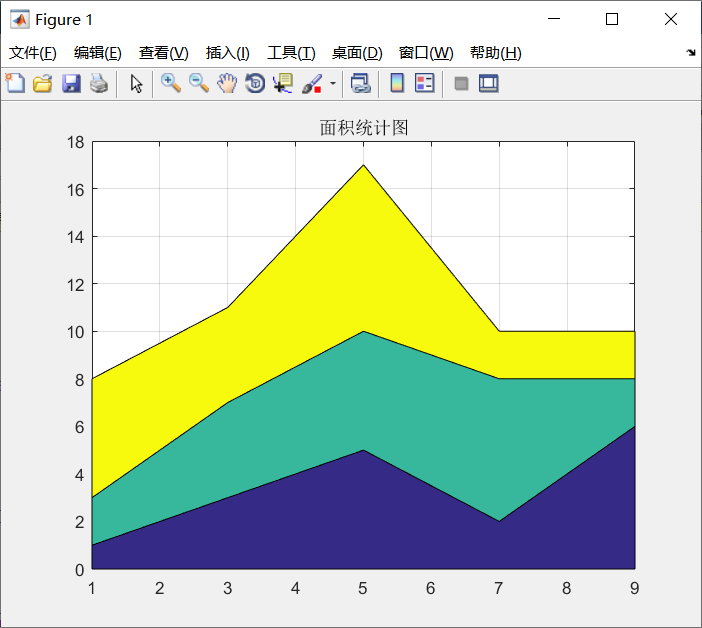Open the 编辑(E) menu
This screenshot has width=702, height=628.
[x=98, y=53]
